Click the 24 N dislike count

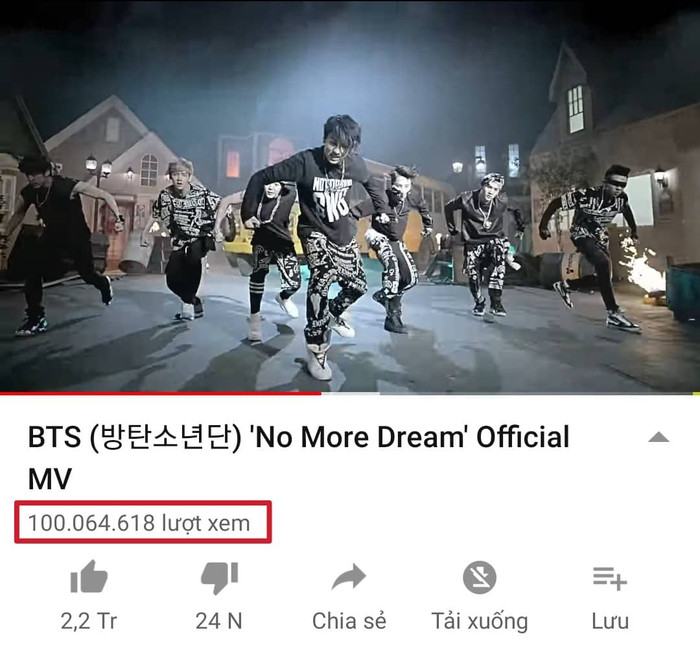coord(219,621)
